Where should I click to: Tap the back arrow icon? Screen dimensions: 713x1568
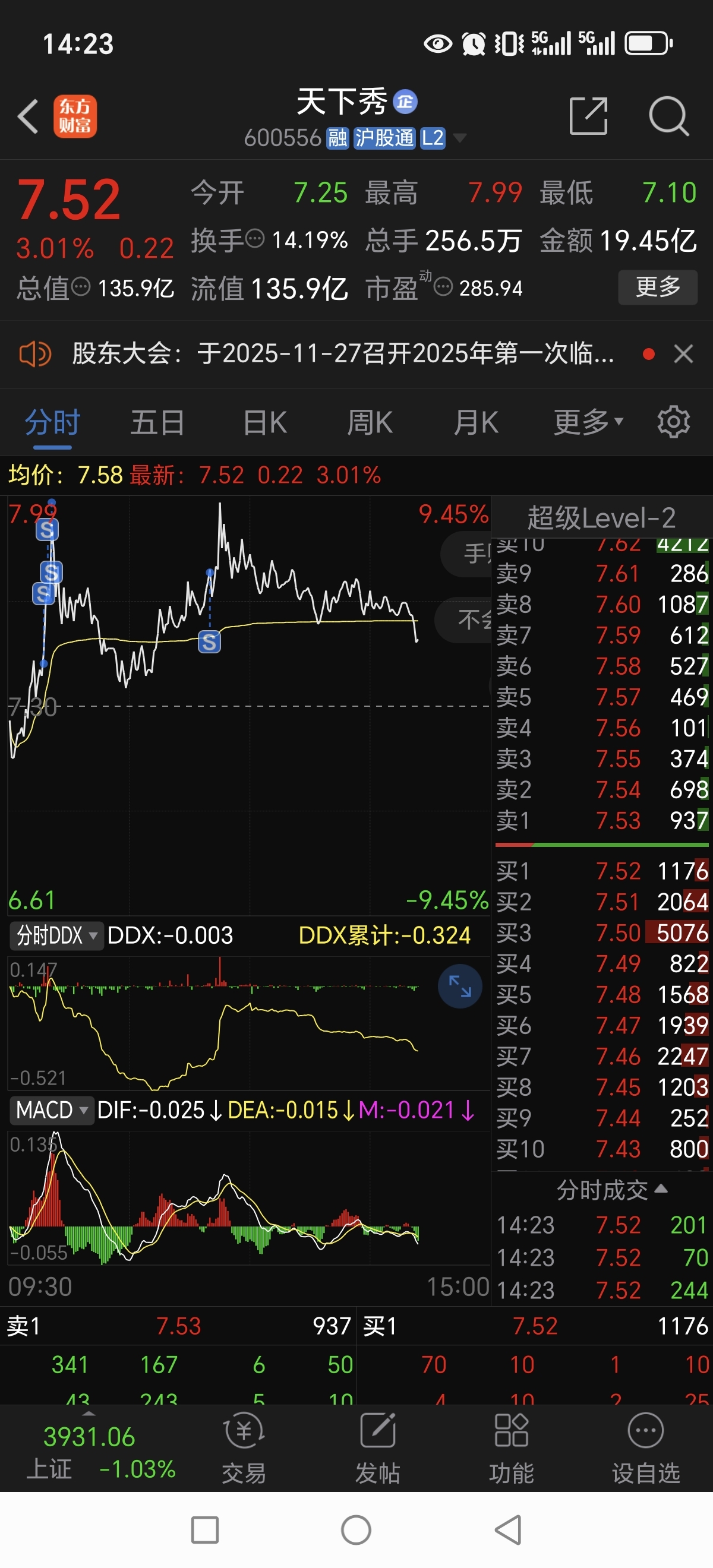pos(28,116)
